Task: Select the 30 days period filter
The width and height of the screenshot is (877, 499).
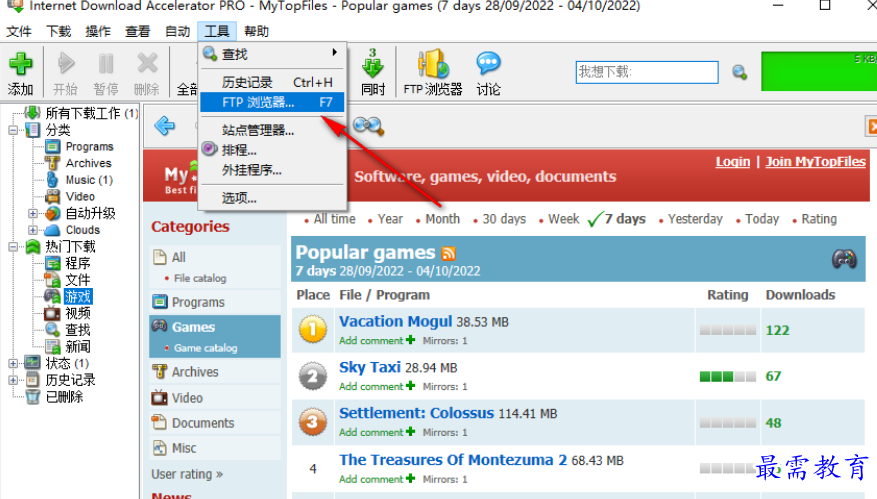Action: pyautogui.click(x=504, y=219)
